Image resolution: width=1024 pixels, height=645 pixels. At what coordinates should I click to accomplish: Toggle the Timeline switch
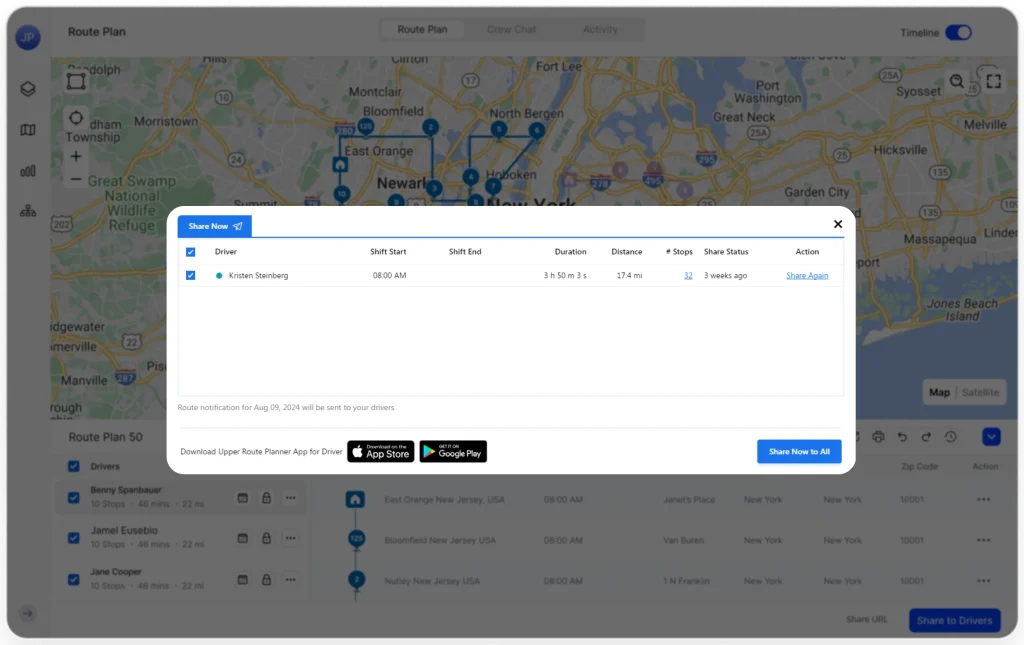[x=958, y=33]
